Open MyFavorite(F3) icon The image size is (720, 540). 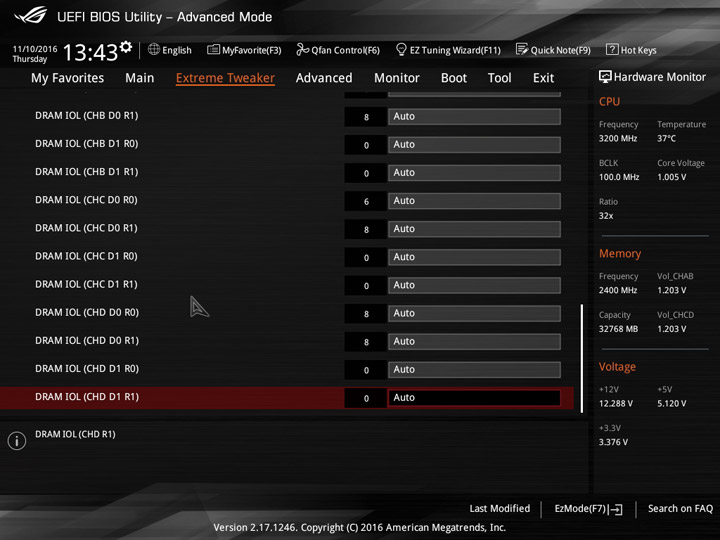(213, 49)
